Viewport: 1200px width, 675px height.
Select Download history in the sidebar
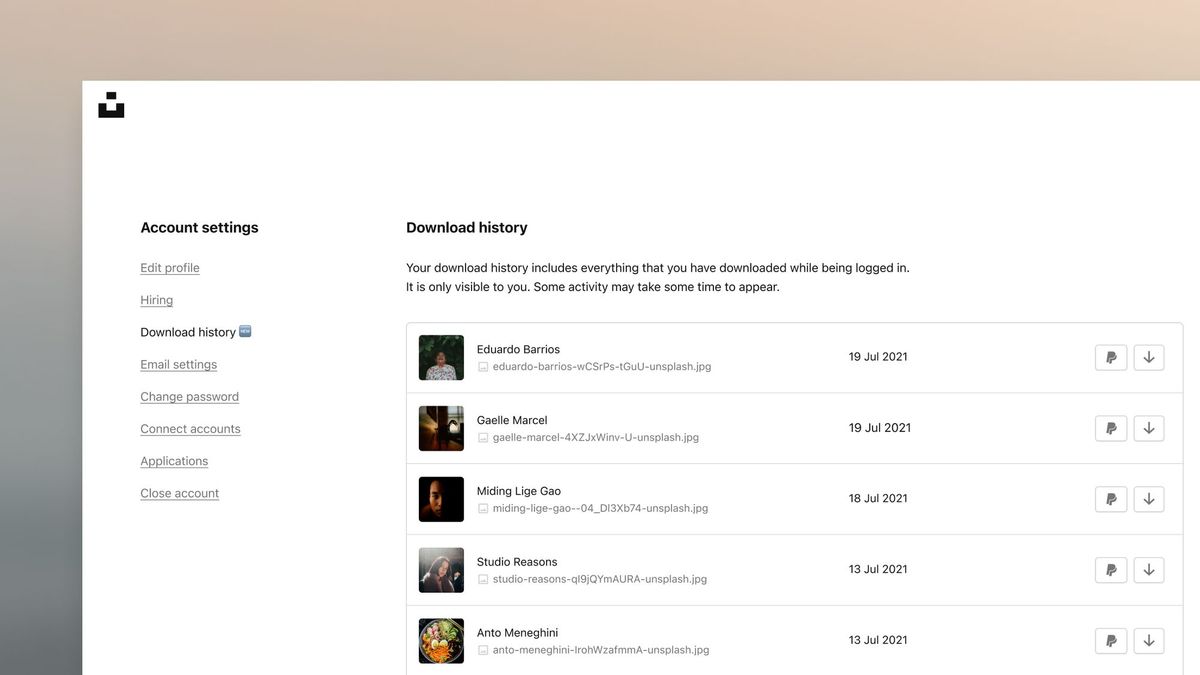pos(188,332)
